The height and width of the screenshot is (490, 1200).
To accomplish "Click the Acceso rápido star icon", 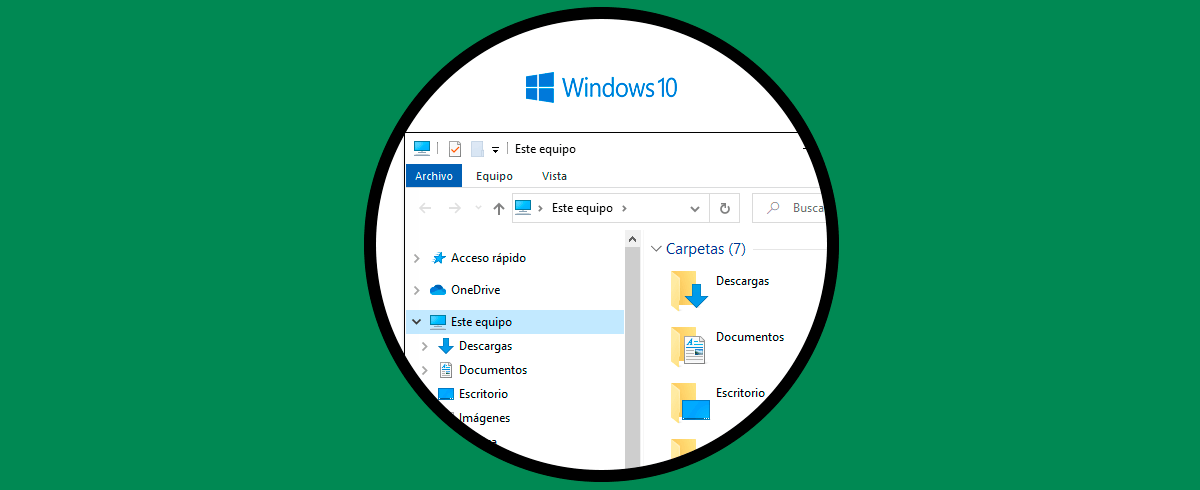I will point(438,258).
